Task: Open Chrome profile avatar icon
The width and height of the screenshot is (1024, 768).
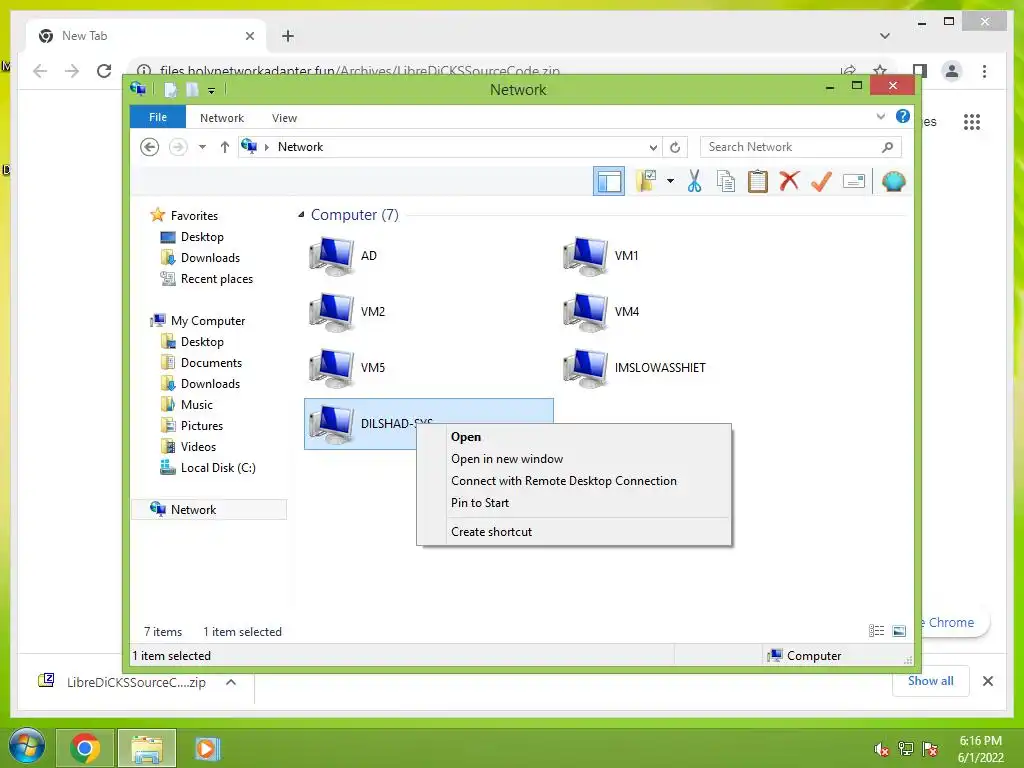Action: 952,71
